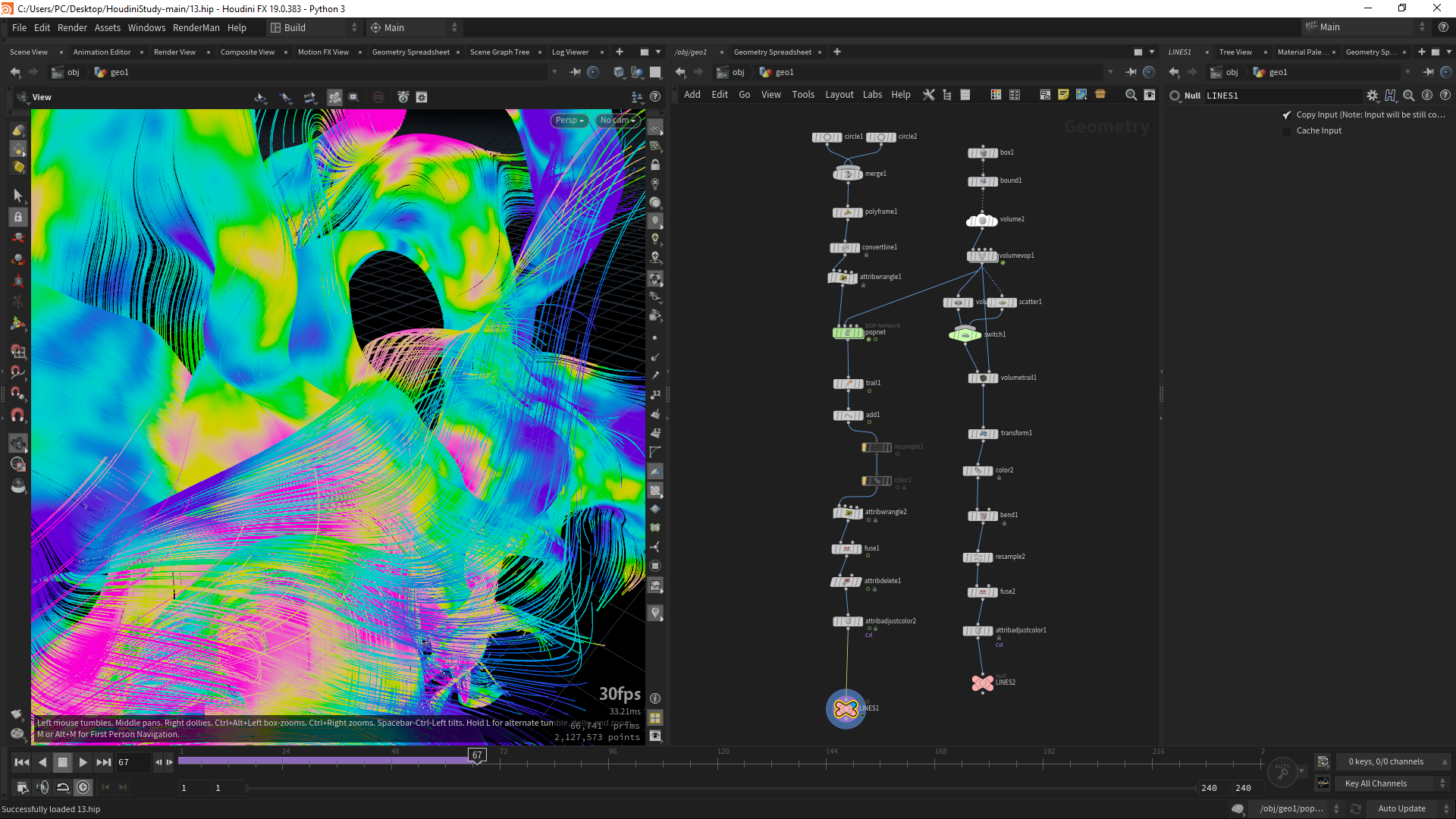Add a new pane tab in scene view
The width and height of the screenshot is (1456, 819).
pyautogui.click(x=620, y=52)
